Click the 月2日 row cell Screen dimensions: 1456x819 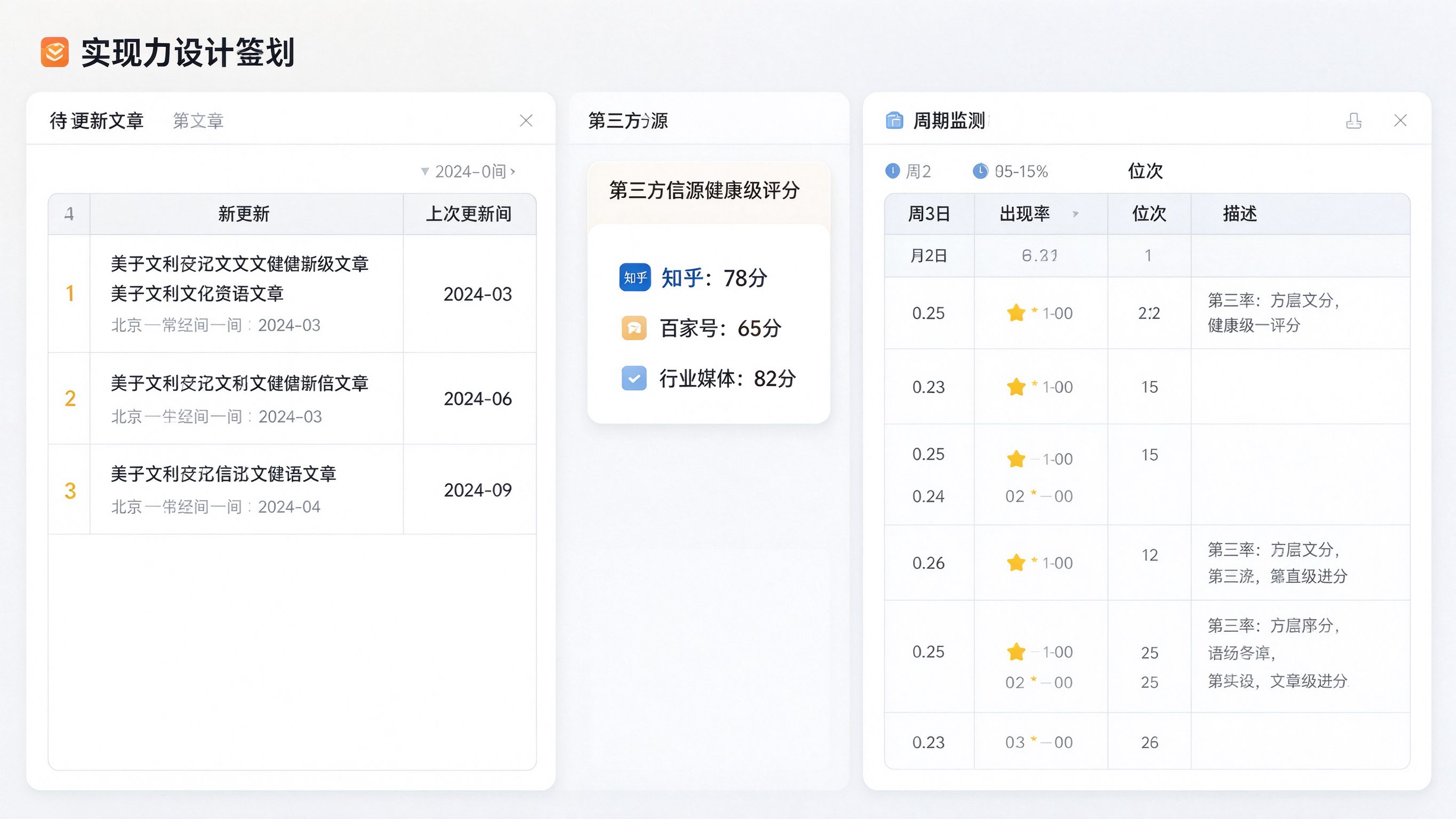pos(929,255)
